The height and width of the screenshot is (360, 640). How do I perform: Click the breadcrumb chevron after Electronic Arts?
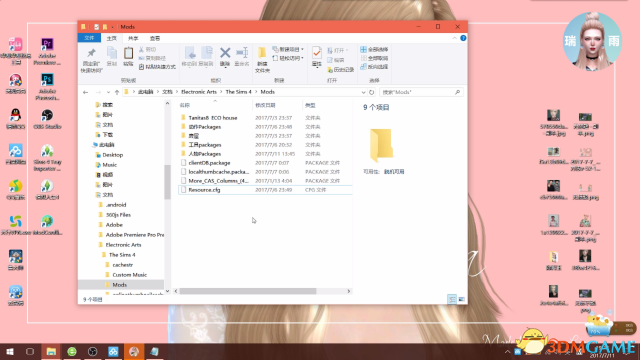tap(221, 92)
